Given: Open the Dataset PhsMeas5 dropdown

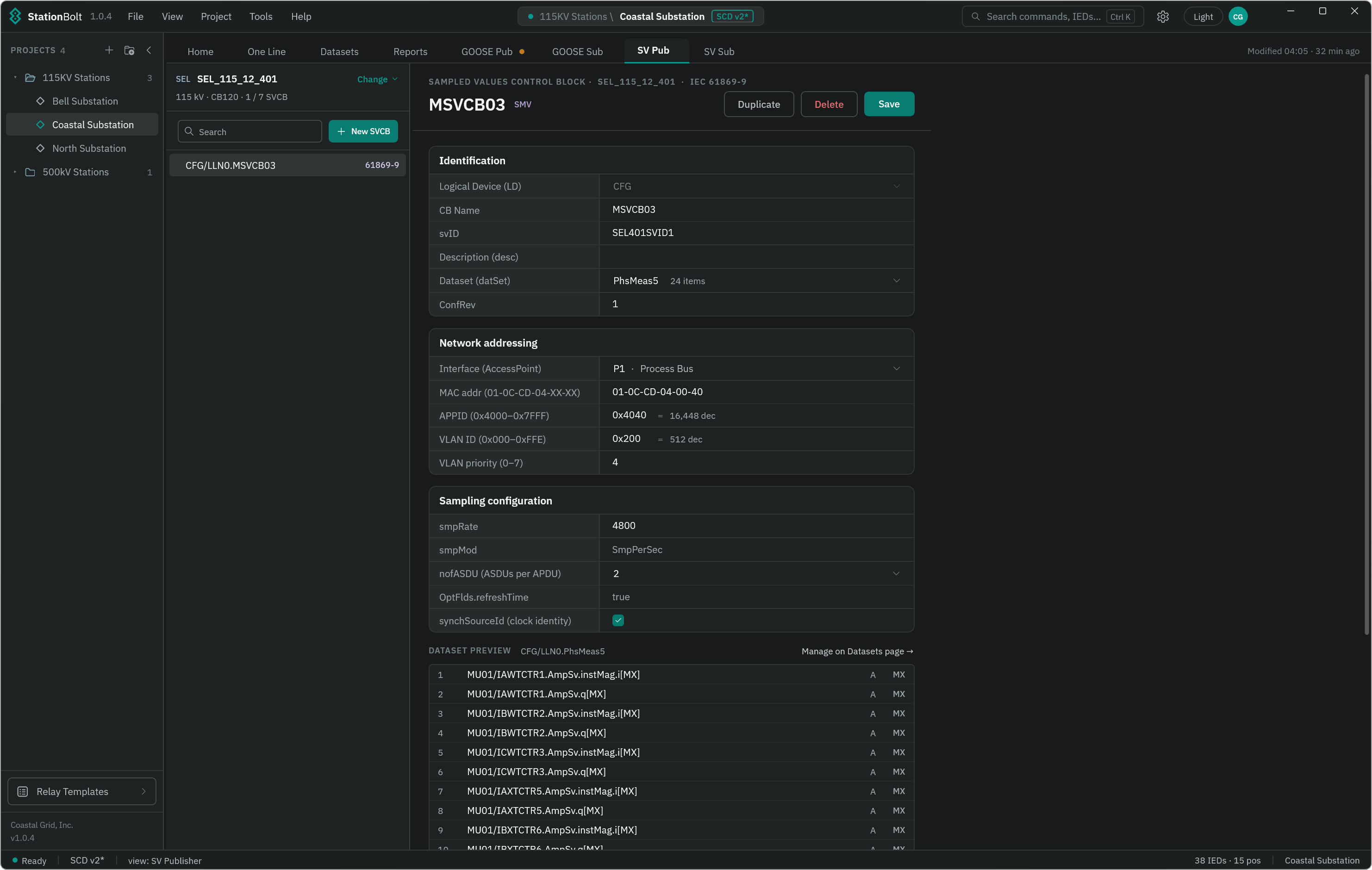Looking at the screenshot, I should pyautogui.click(x=757, y=281).
